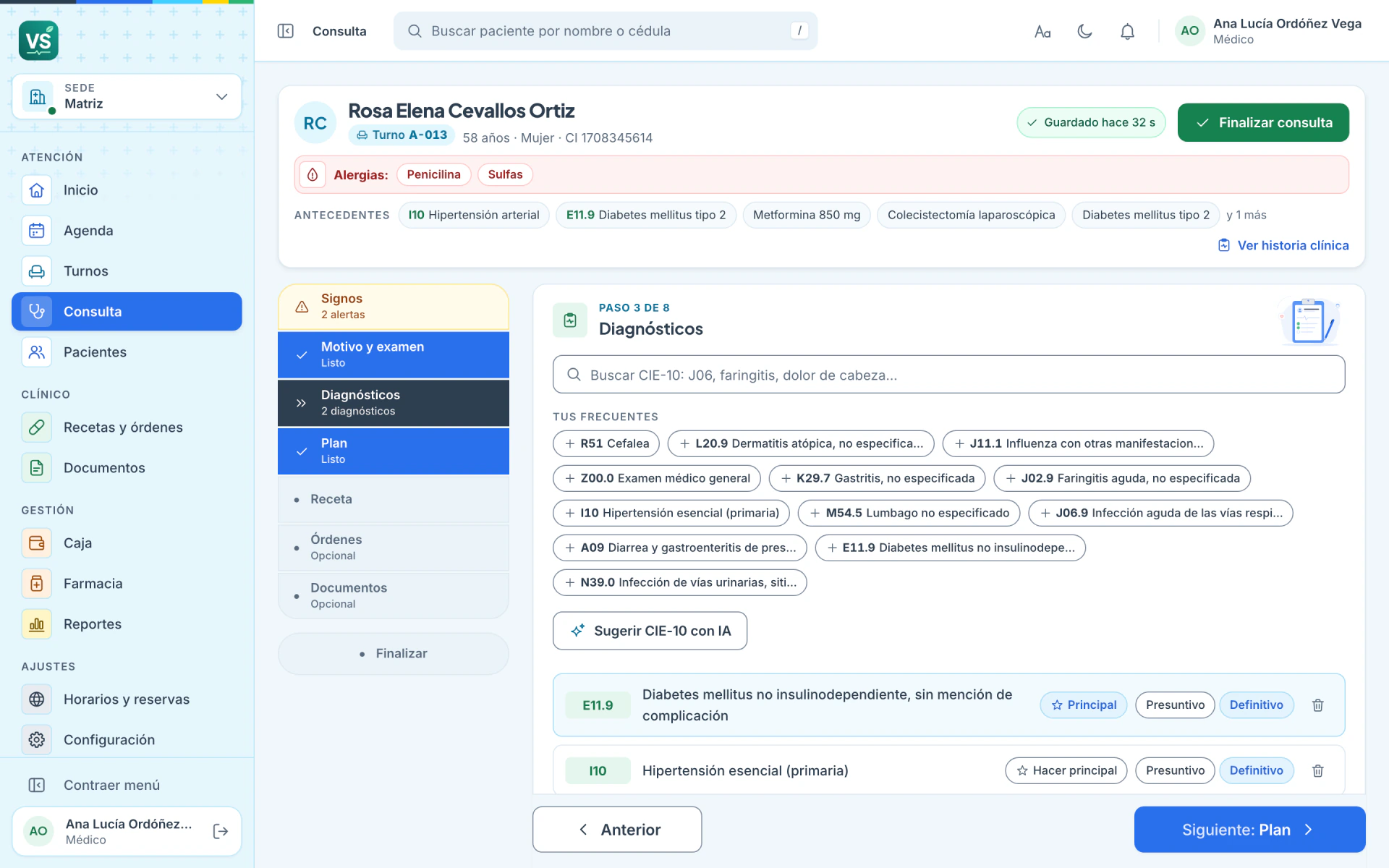
Task: Mark I10 diagnosis as Definitivo
Action: [x=1256, y=771]
